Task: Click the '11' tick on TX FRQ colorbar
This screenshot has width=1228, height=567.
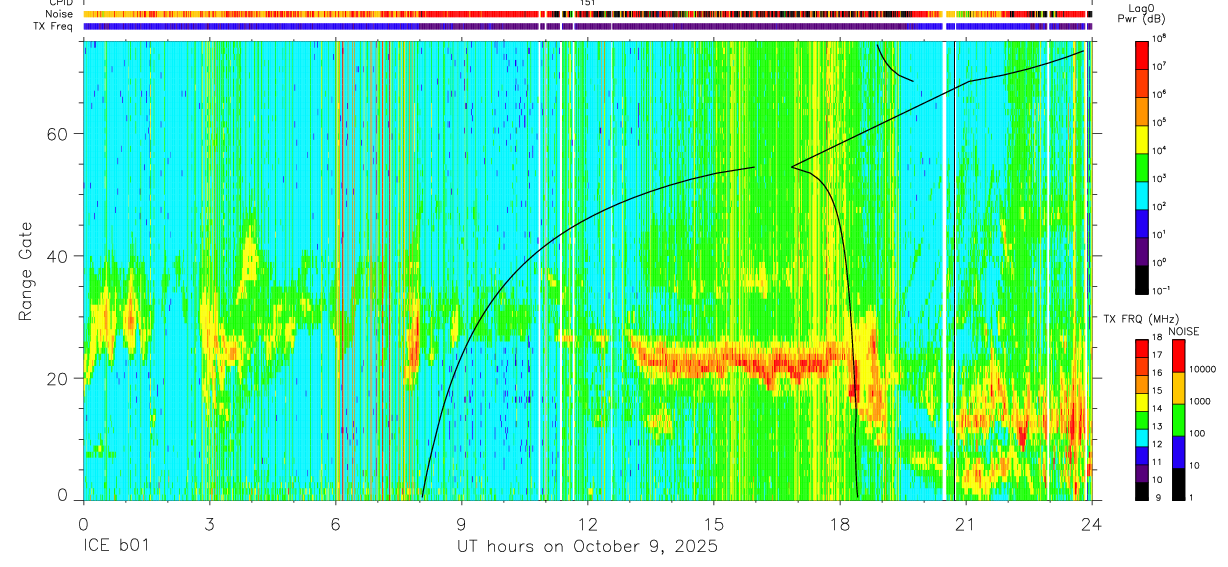Action: (1159, 463)
